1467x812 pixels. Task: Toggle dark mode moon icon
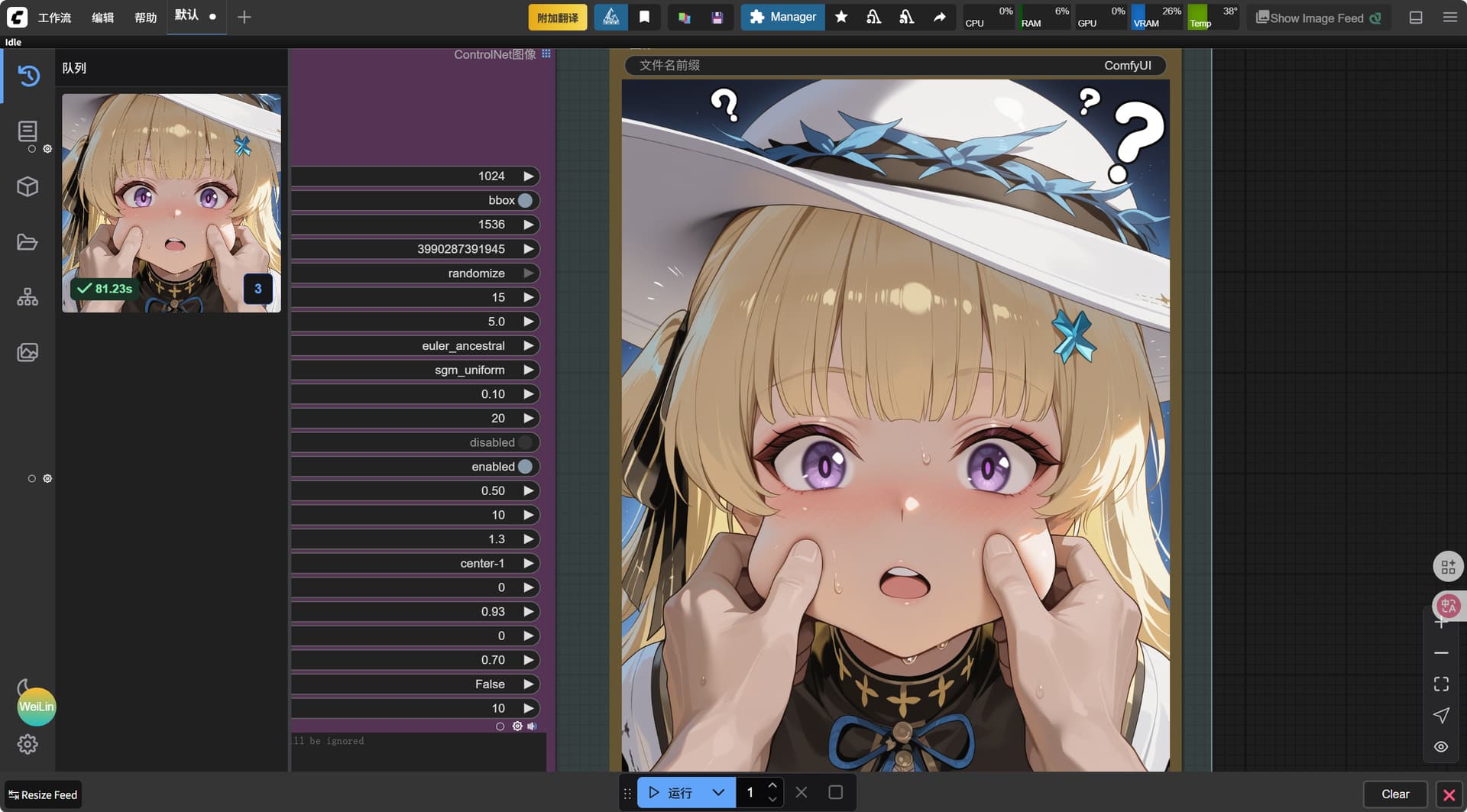point(24,686)
